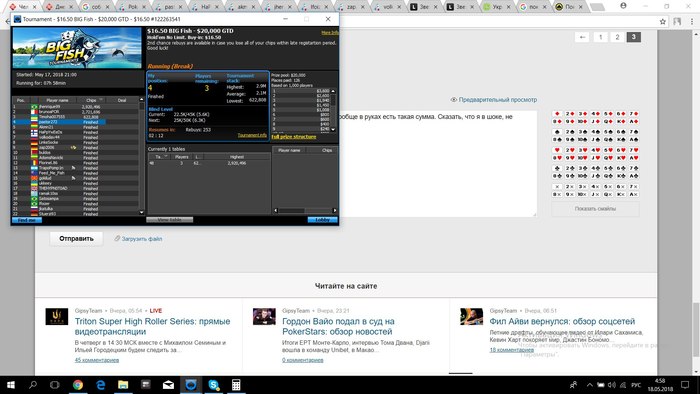Open File Explorer from the taskbar

pos(123,385)
